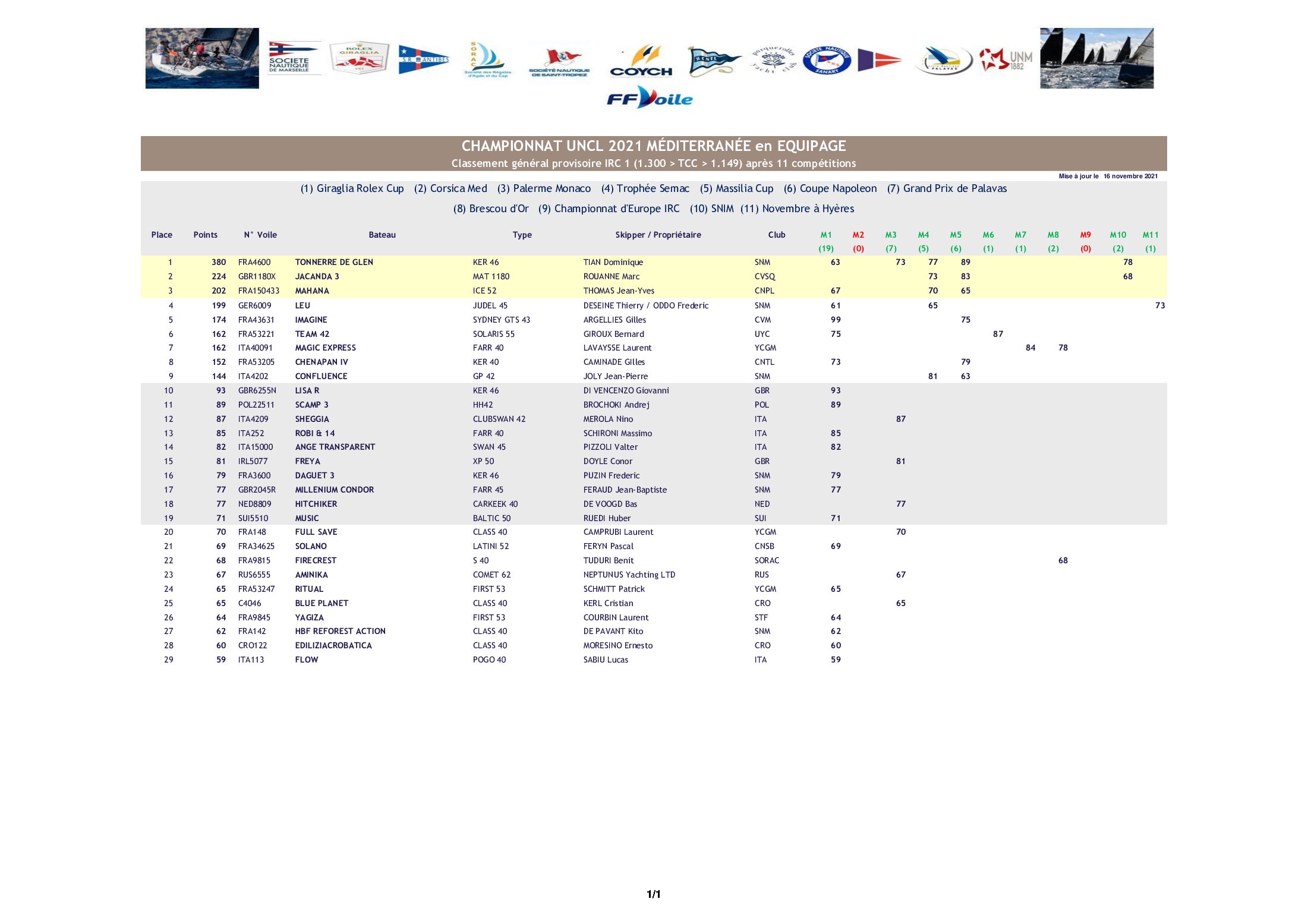1308x924 pixels.
Task: Click the M1 race column header
Action: click(x=826, y=235)
